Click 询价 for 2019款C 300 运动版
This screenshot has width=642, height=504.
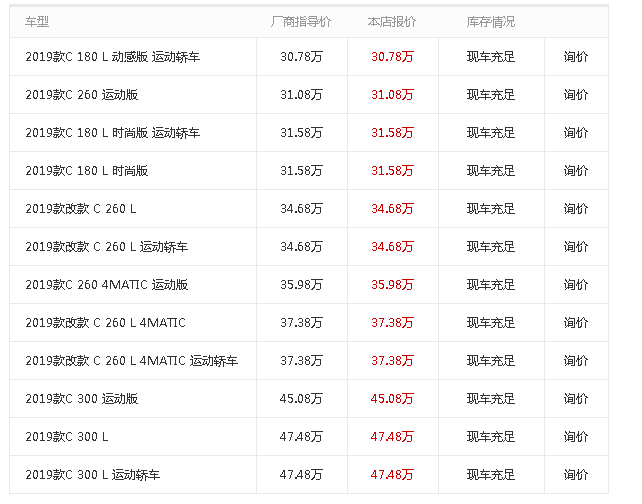pos(576,399)
